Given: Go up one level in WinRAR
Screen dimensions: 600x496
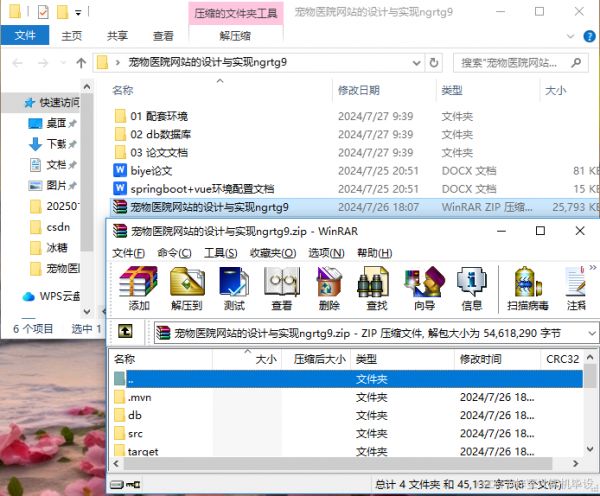Looking at the screenshot, I should (x=126, y=331).
